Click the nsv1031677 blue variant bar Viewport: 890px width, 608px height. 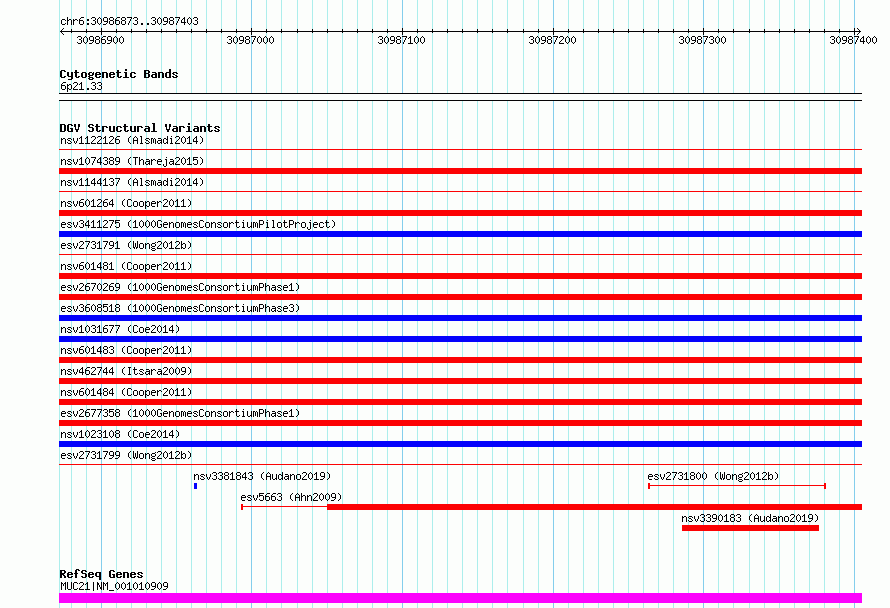coord(460,339)
